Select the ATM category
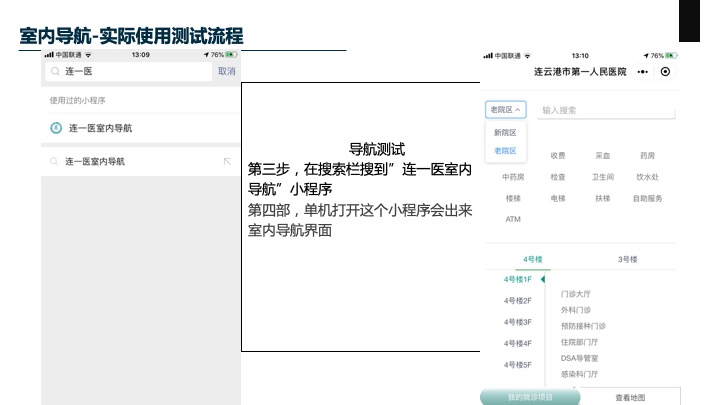Screen dimensions: 720x405 click(513, 219)
